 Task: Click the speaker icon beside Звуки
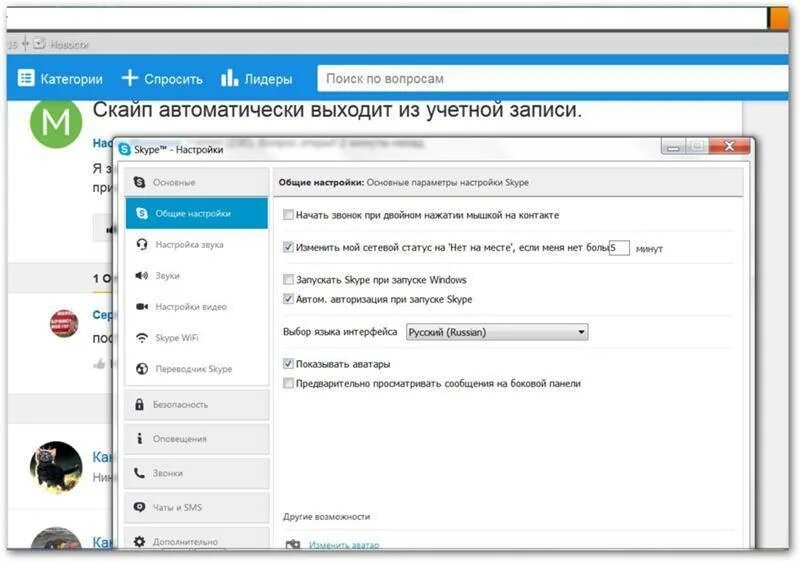coord(142,275)
